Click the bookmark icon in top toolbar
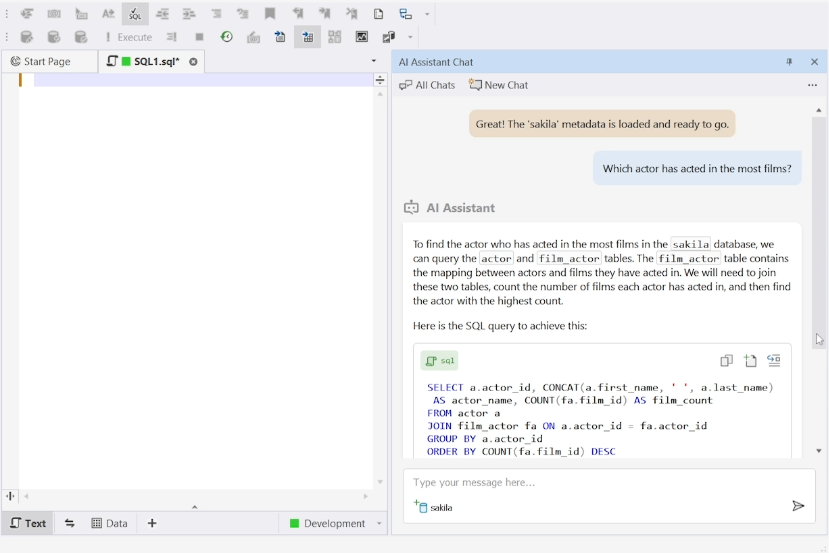The image size is (829, 553). pyautogui.click(x=270, y=14)
